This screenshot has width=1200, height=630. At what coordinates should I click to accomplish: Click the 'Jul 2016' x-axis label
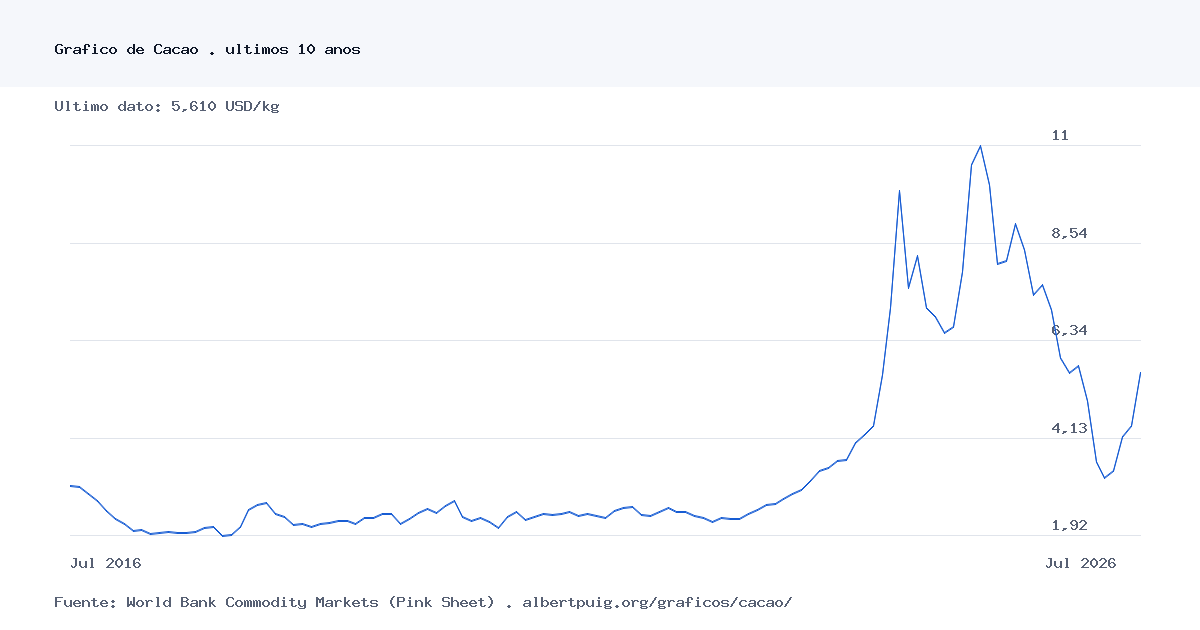point(106,563)
